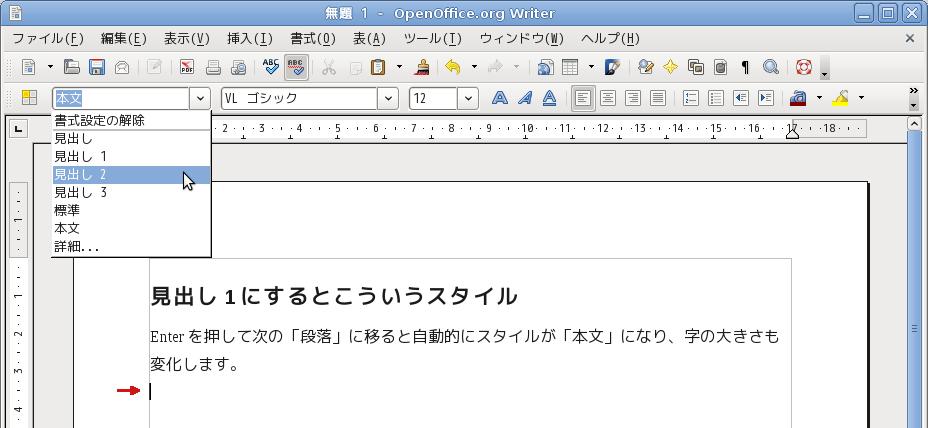
Task: Click the Paste clipboard icon
Action: pyautogui.click(x=378, y=67)
